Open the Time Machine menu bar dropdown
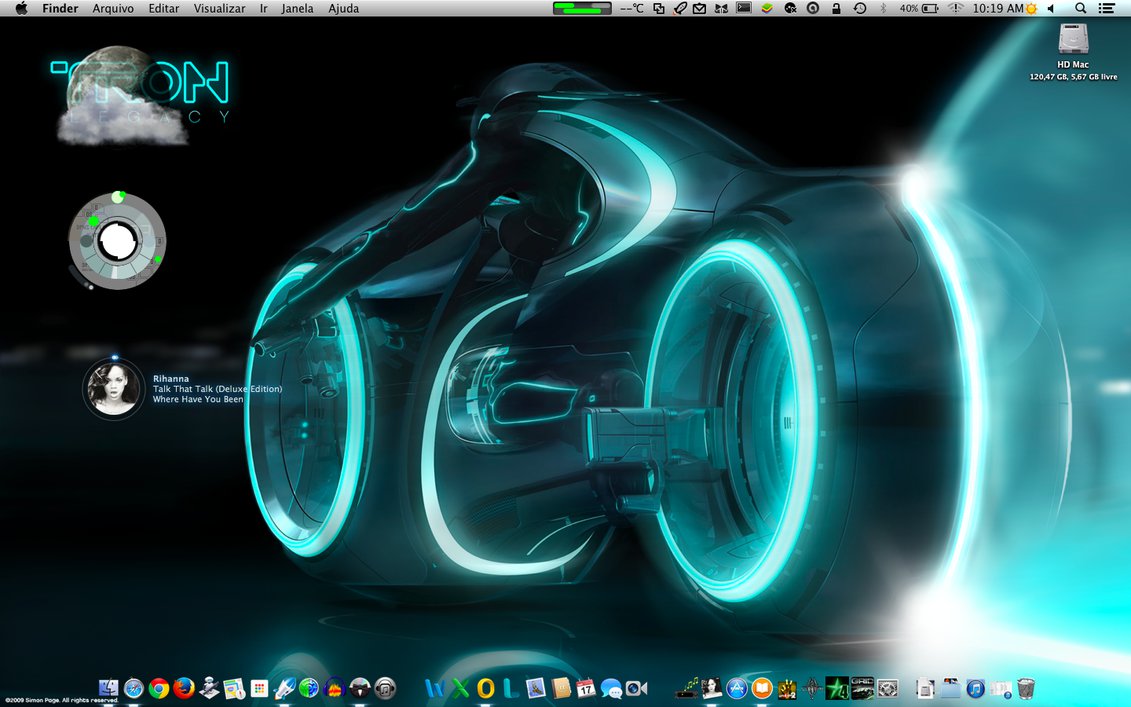Screen dimensions: 1131x707 pos(860,8)
